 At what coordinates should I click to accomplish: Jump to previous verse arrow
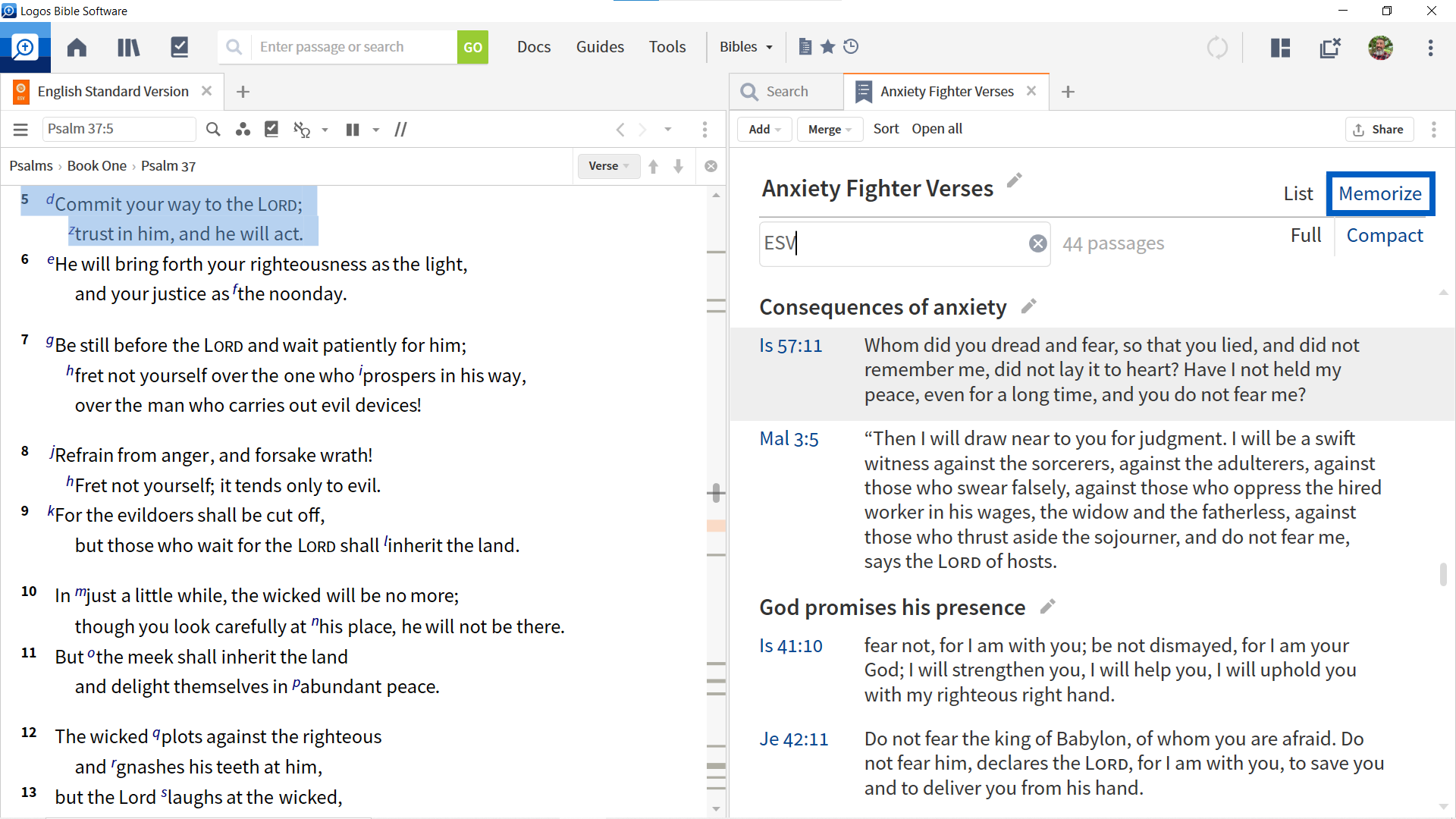[x=653, y=166]
